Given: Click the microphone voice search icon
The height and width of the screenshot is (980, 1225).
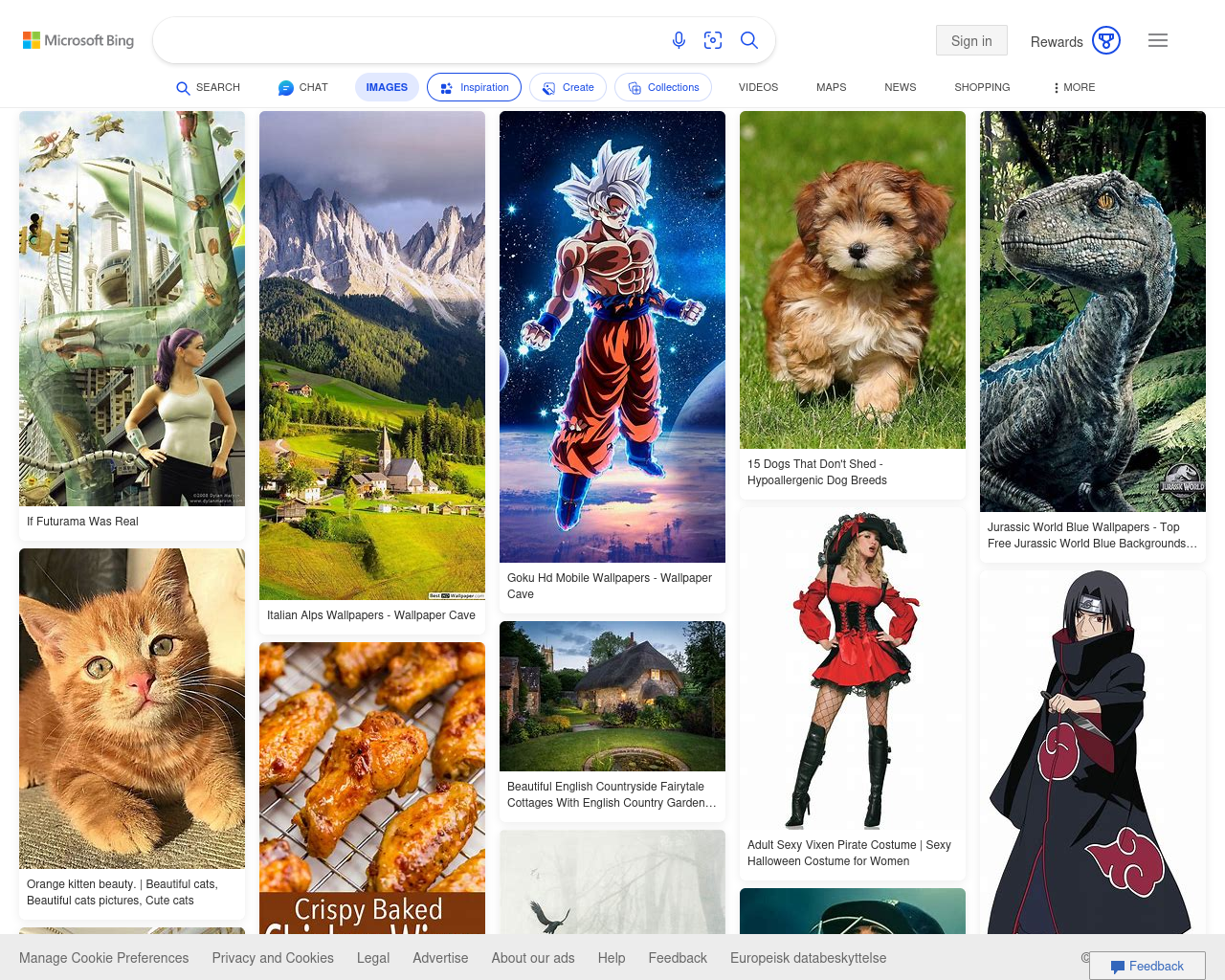Looking at the screenshot, I should pyautogui.click(x=679, y=40).
